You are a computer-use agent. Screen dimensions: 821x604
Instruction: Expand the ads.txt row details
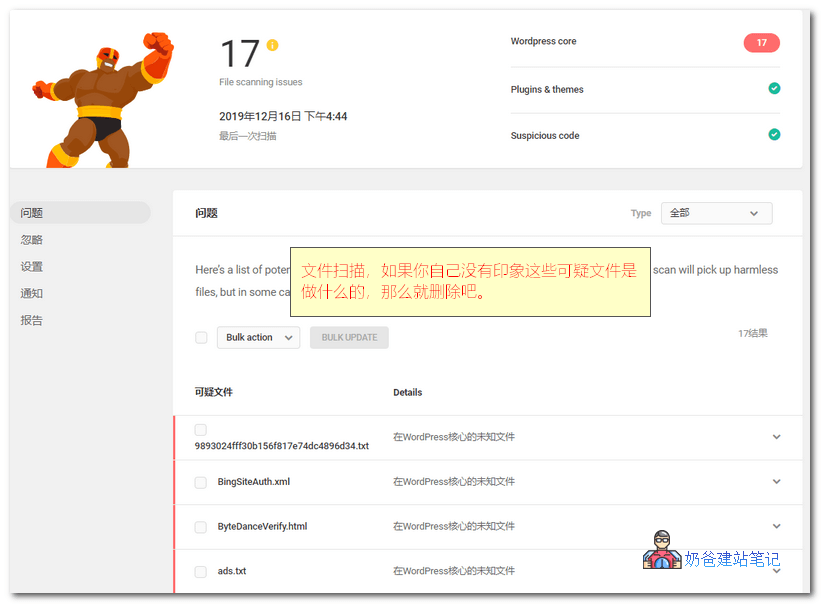776,570
